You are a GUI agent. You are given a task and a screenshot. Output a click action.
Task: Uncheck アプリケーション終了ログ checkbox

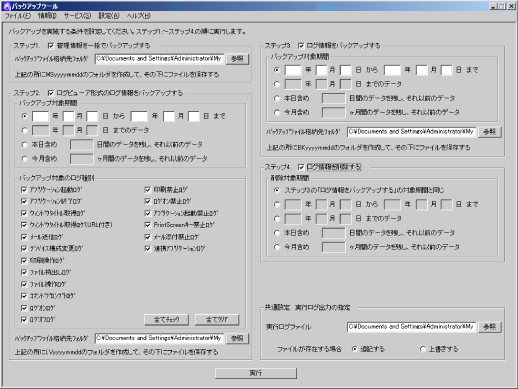pyautogui.click(x=24, y=201)
